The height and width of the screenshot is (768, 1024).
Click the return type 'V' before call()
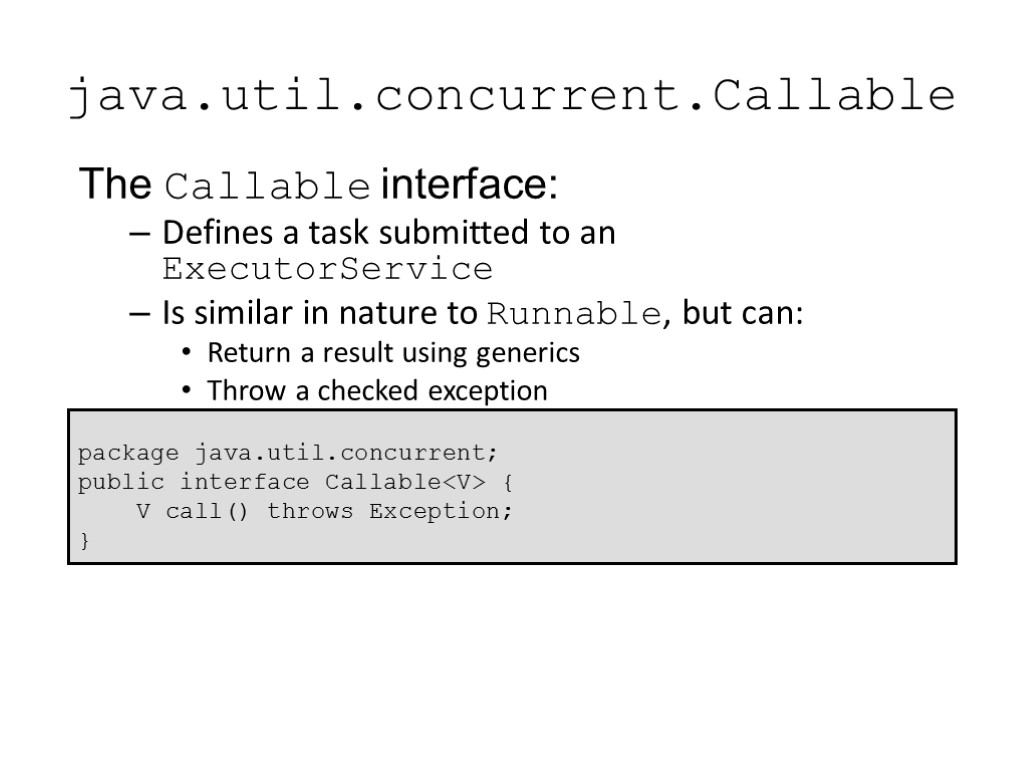tap(143, 512)
